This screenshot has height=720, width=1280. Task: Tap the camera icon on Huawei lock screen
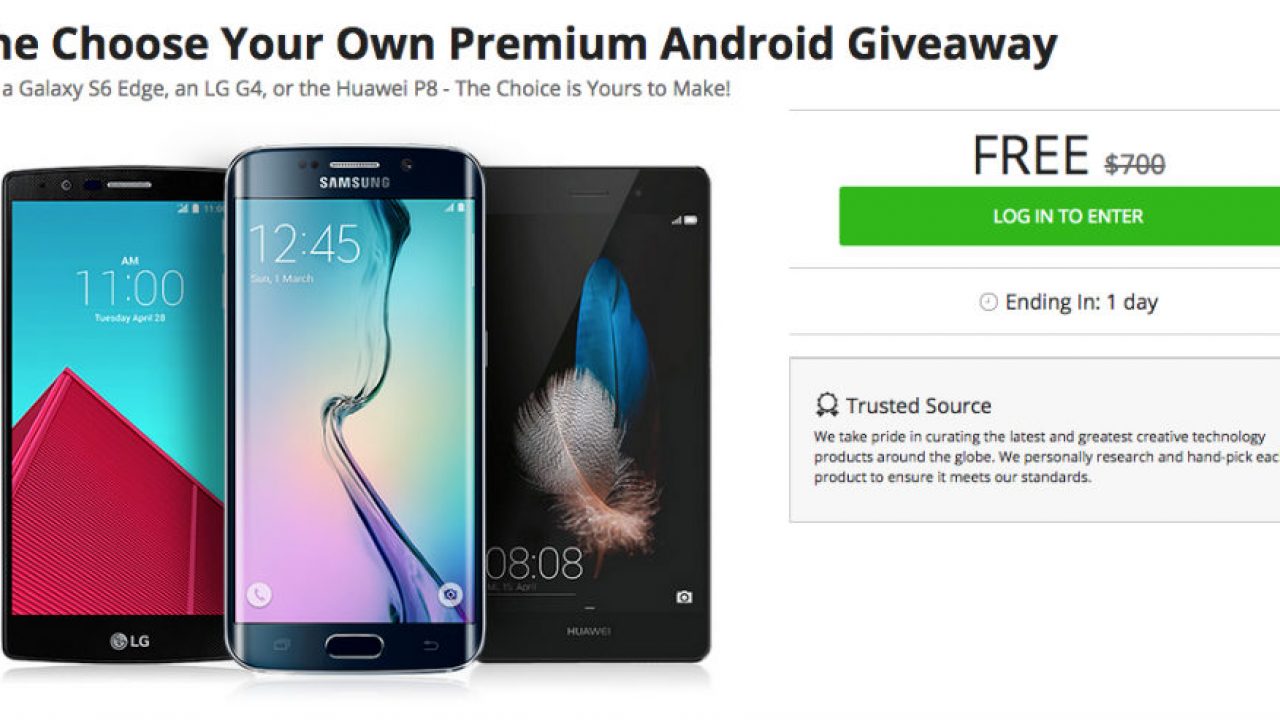tap(684, 597)
